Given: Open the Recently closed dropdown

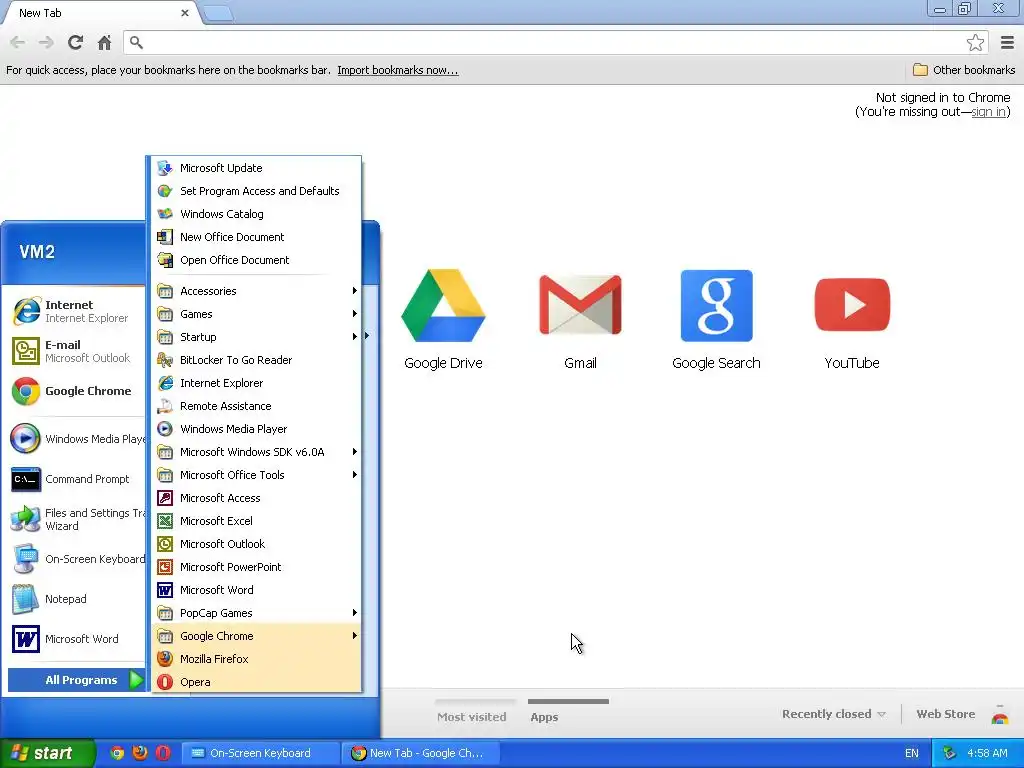Looking at the screenshot, I should pyautogui.click(x=833, y=714).
